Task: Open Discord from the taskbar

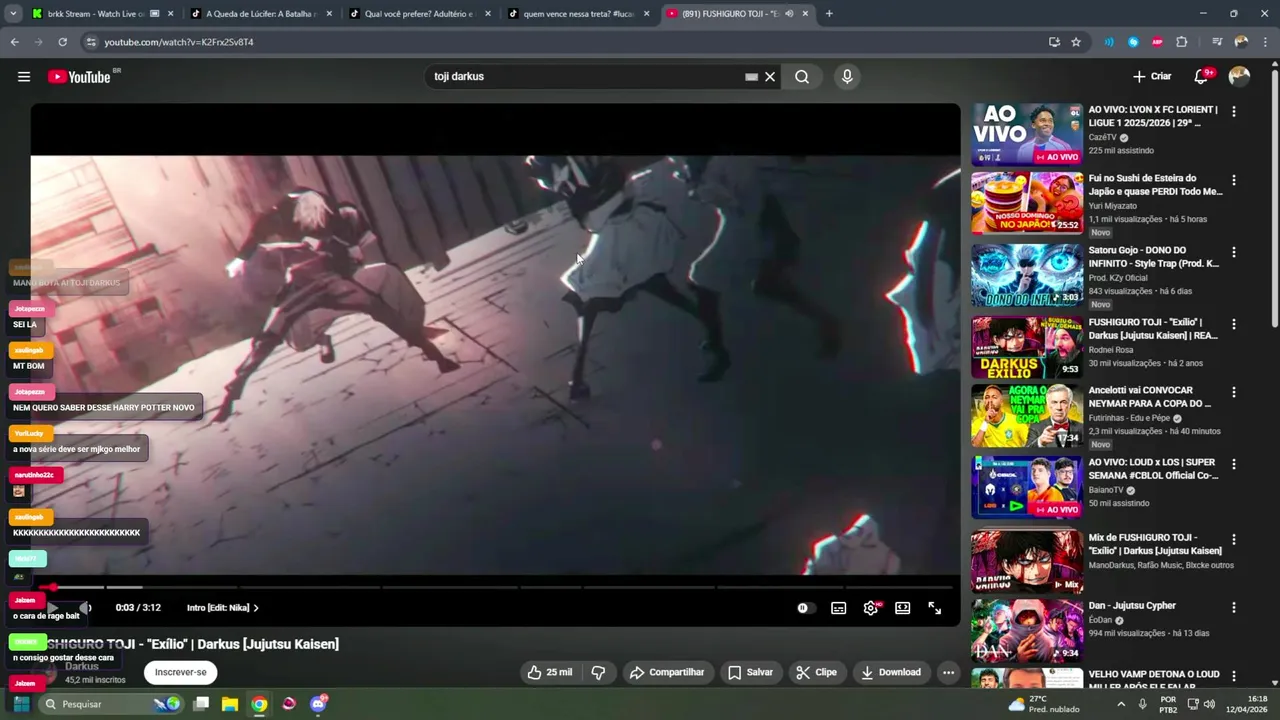Action: [318, 704]
